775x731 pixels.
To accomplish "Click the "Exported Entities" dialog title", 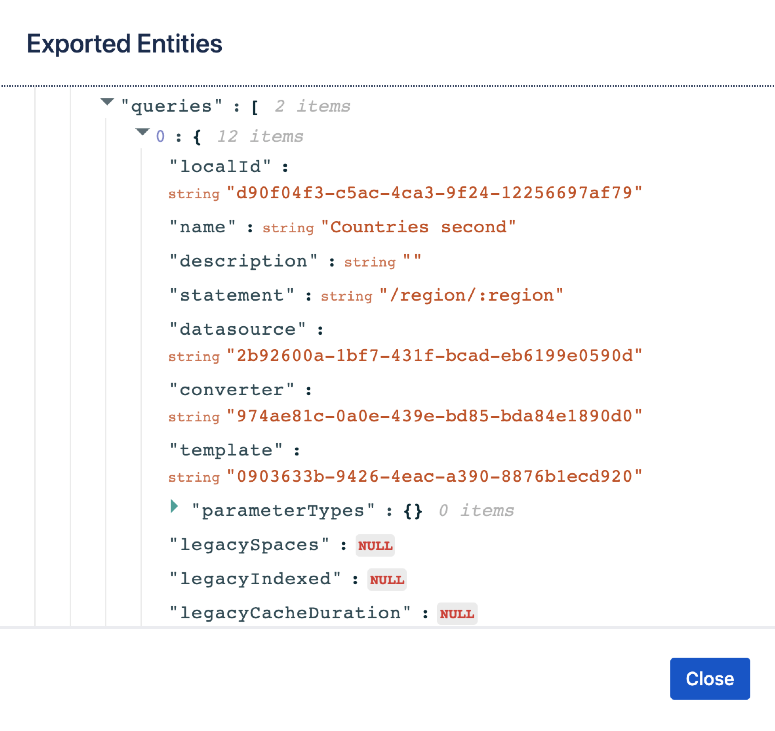I will (x=124, y=44).
